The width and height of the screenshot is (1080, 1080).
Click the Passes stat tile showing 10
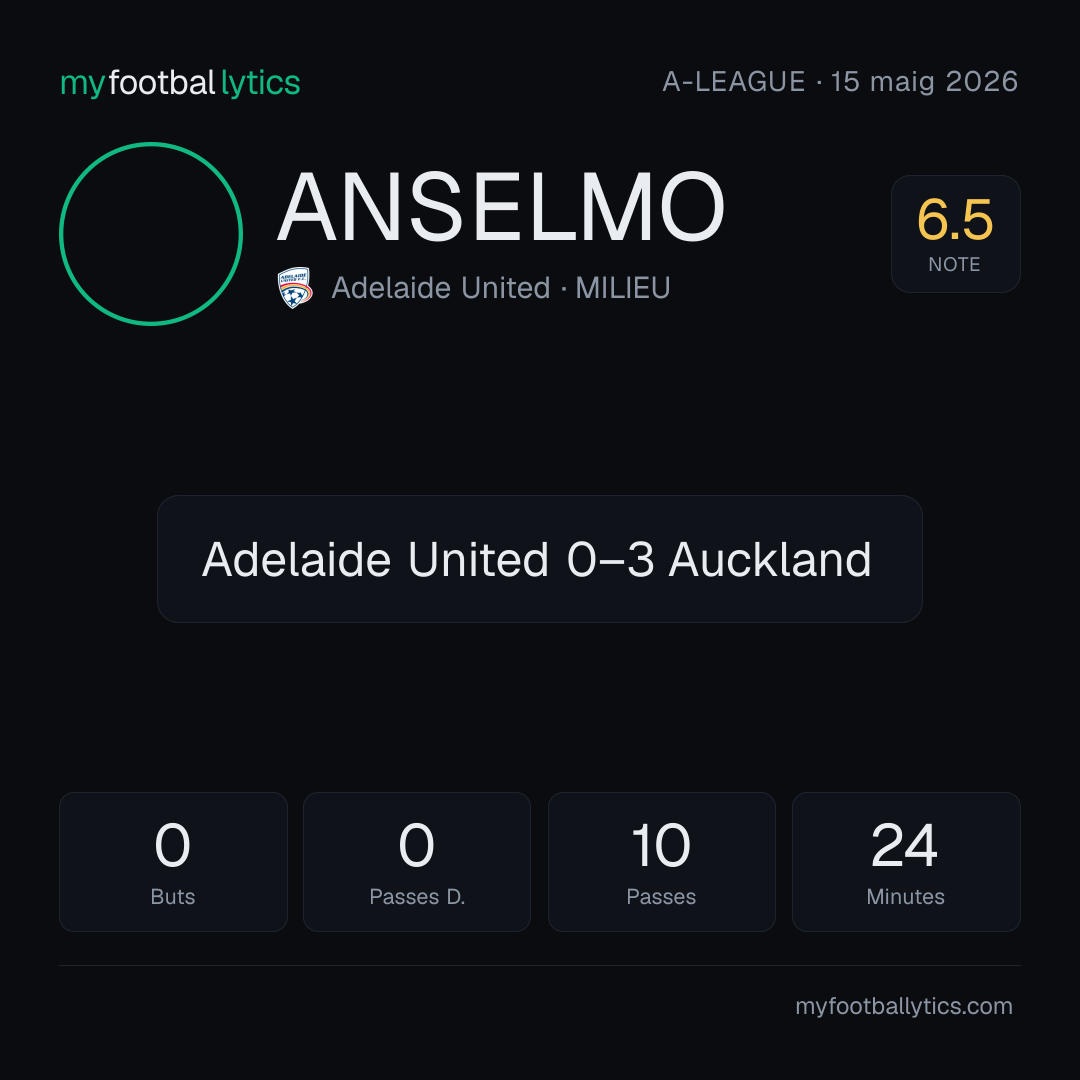[661, 862]
